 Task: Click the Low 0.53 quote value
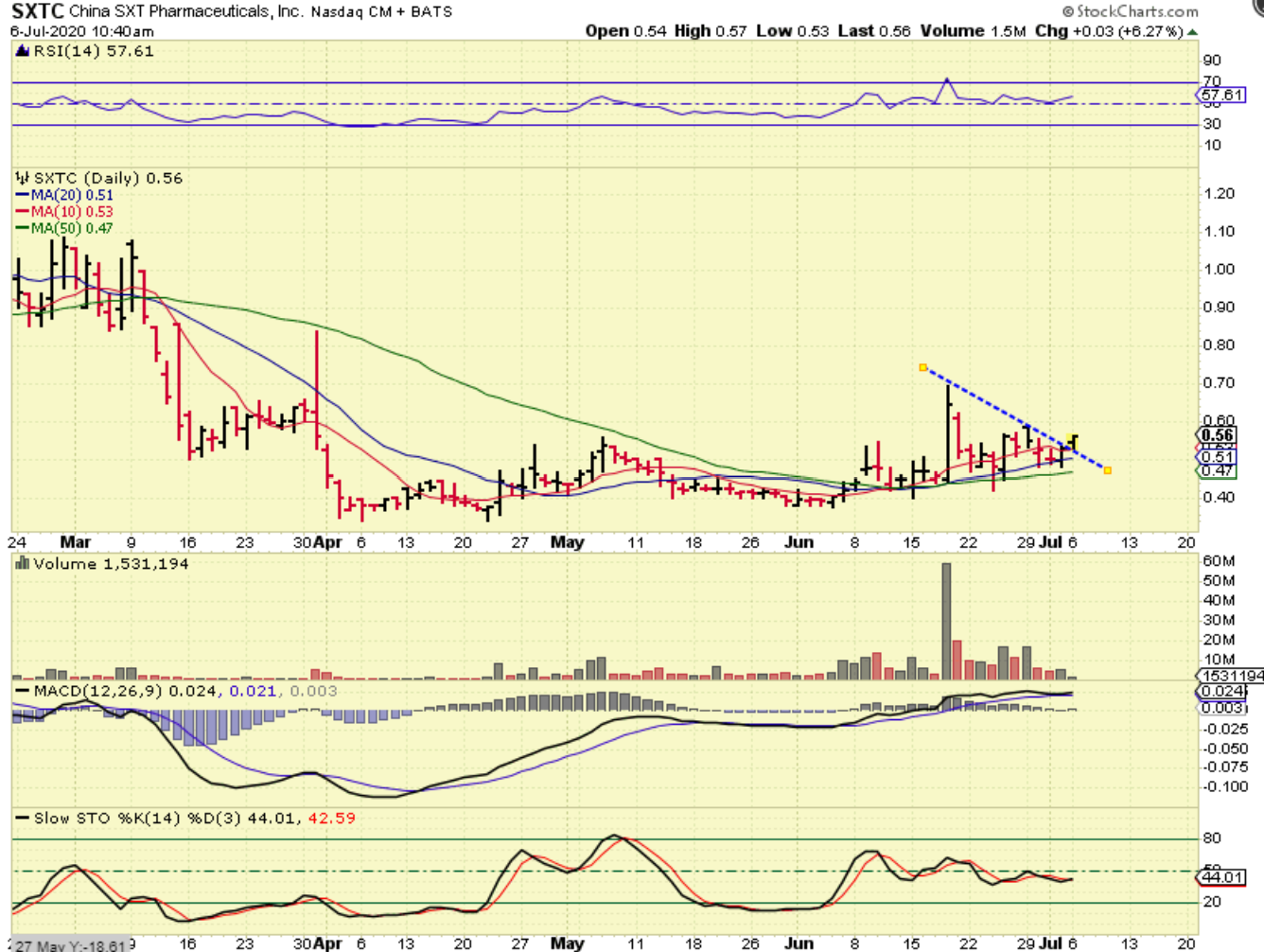point(793,31)
